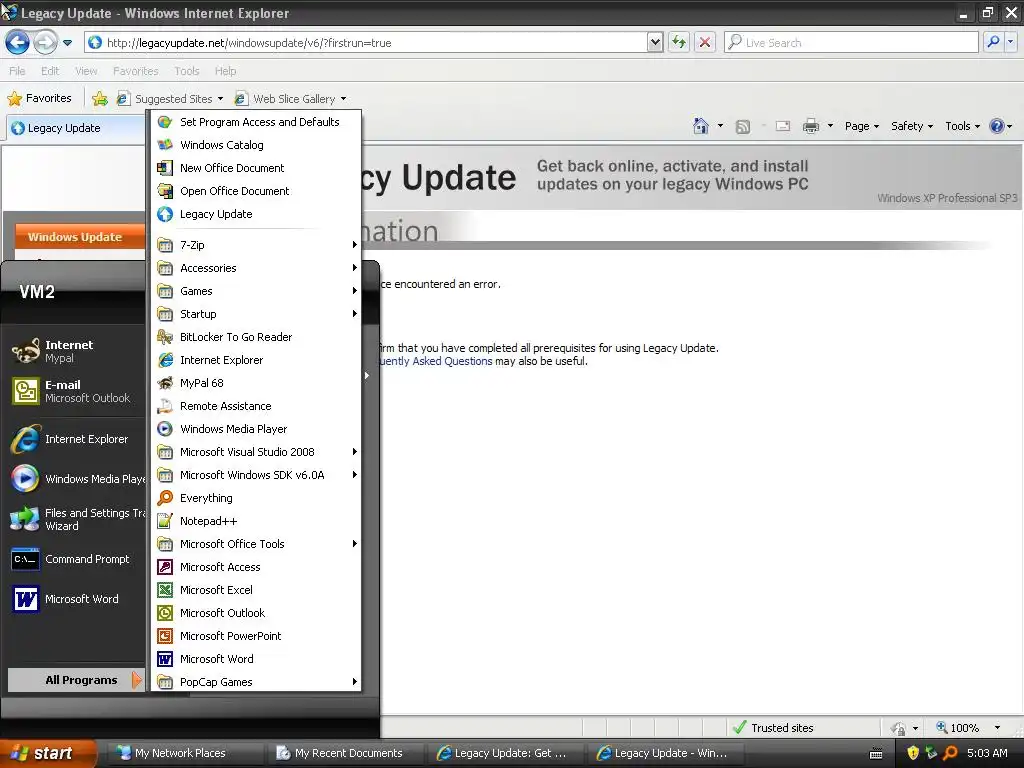This screenshot has width=1024, height=768.
Task: Click Live Search magnifier button
Action: pyautogui.click(x=993, y=42)
